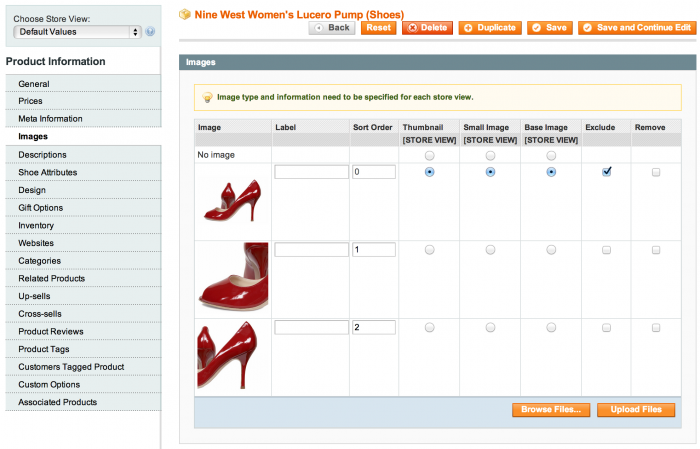Viewport: 700px width, 449px height.
Task: Click Label field for sort order 1 image
Action: point(312,249)
